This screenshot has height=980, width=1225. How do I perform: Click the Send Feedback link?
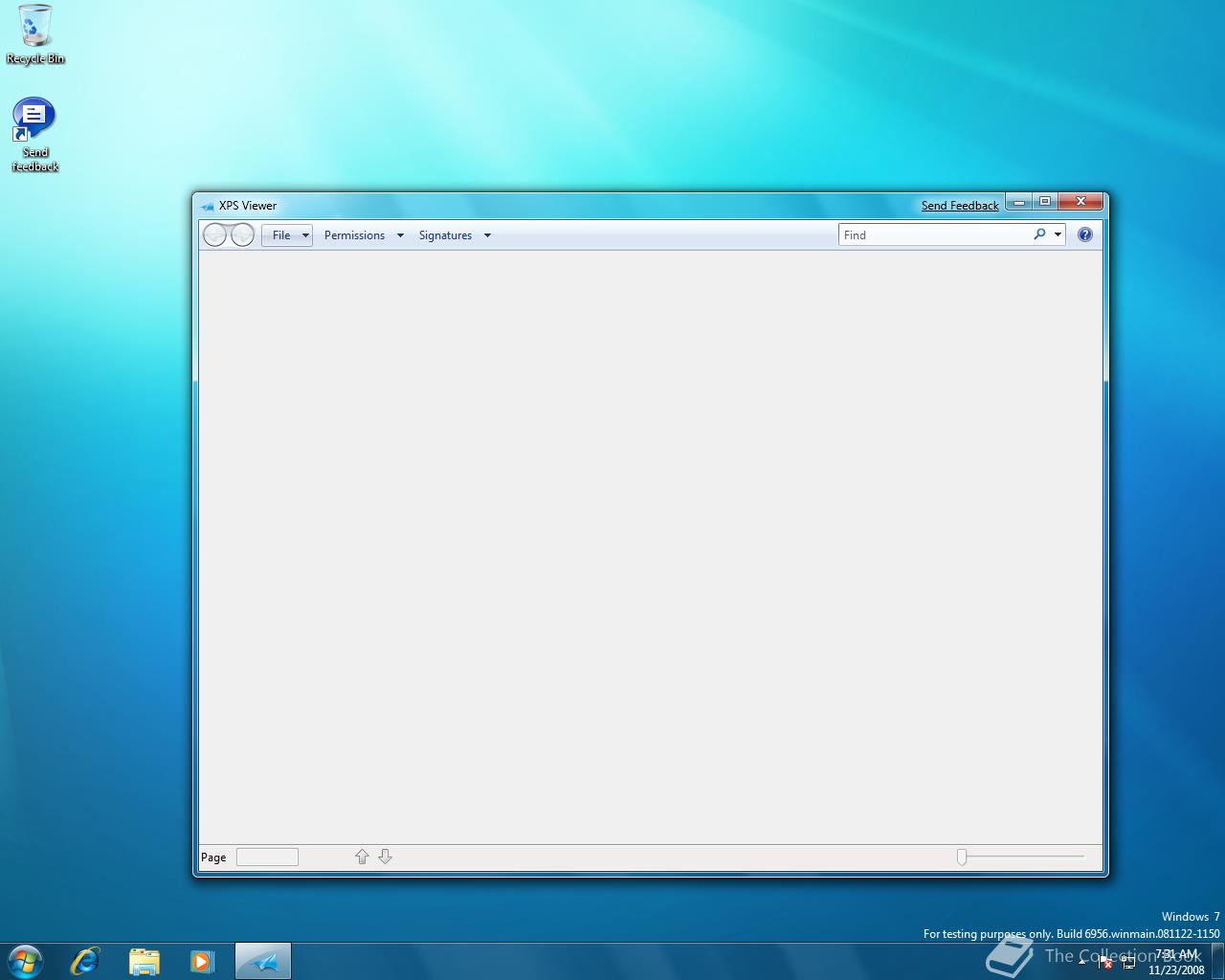click(x=960, y=206)
